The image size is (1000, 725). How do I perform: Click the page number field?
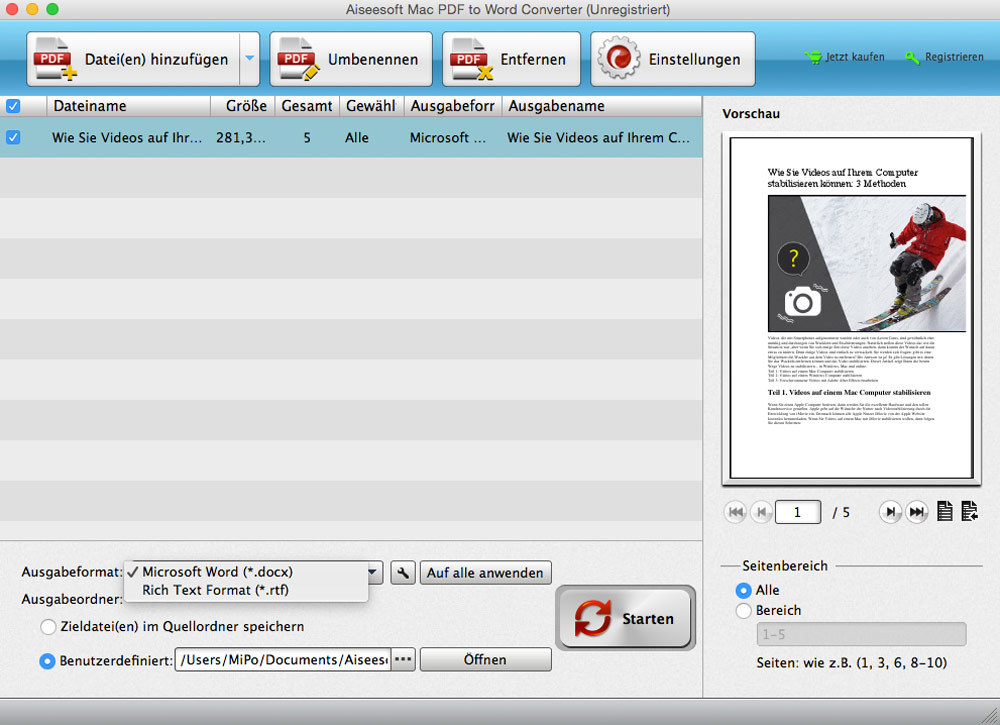pyautogui.click(x=798, y=512)
